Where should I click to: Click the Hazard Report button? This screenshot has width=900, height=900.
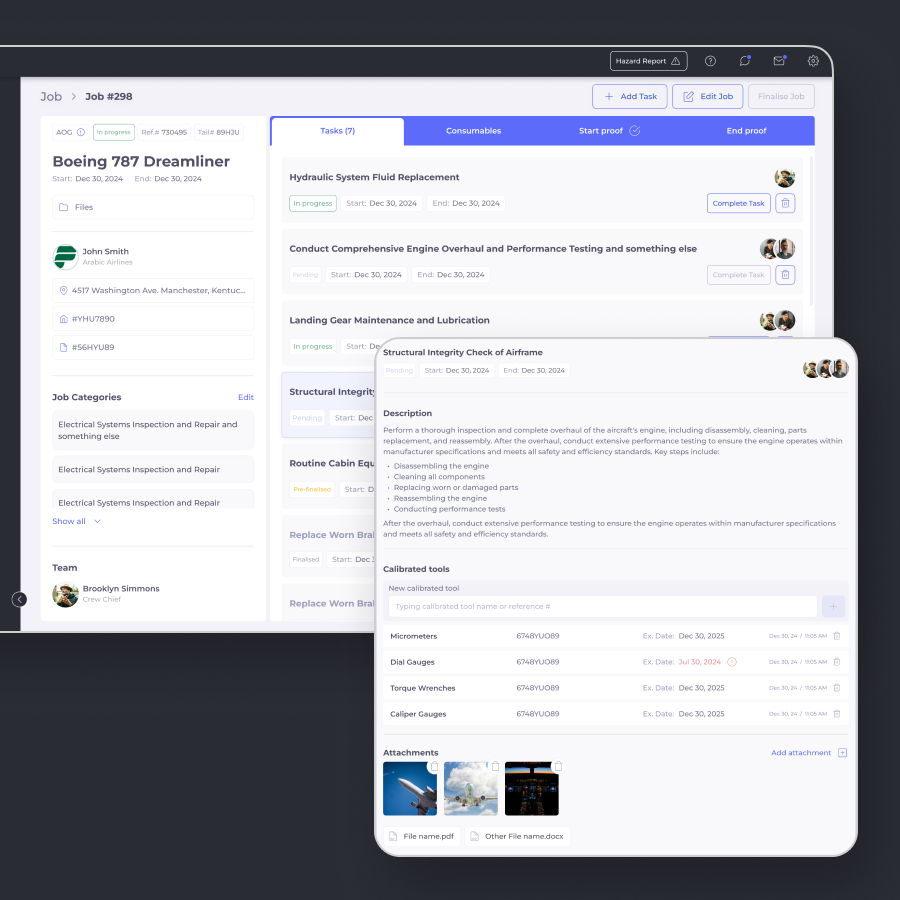pyautogui.click(x=648, y=61)
